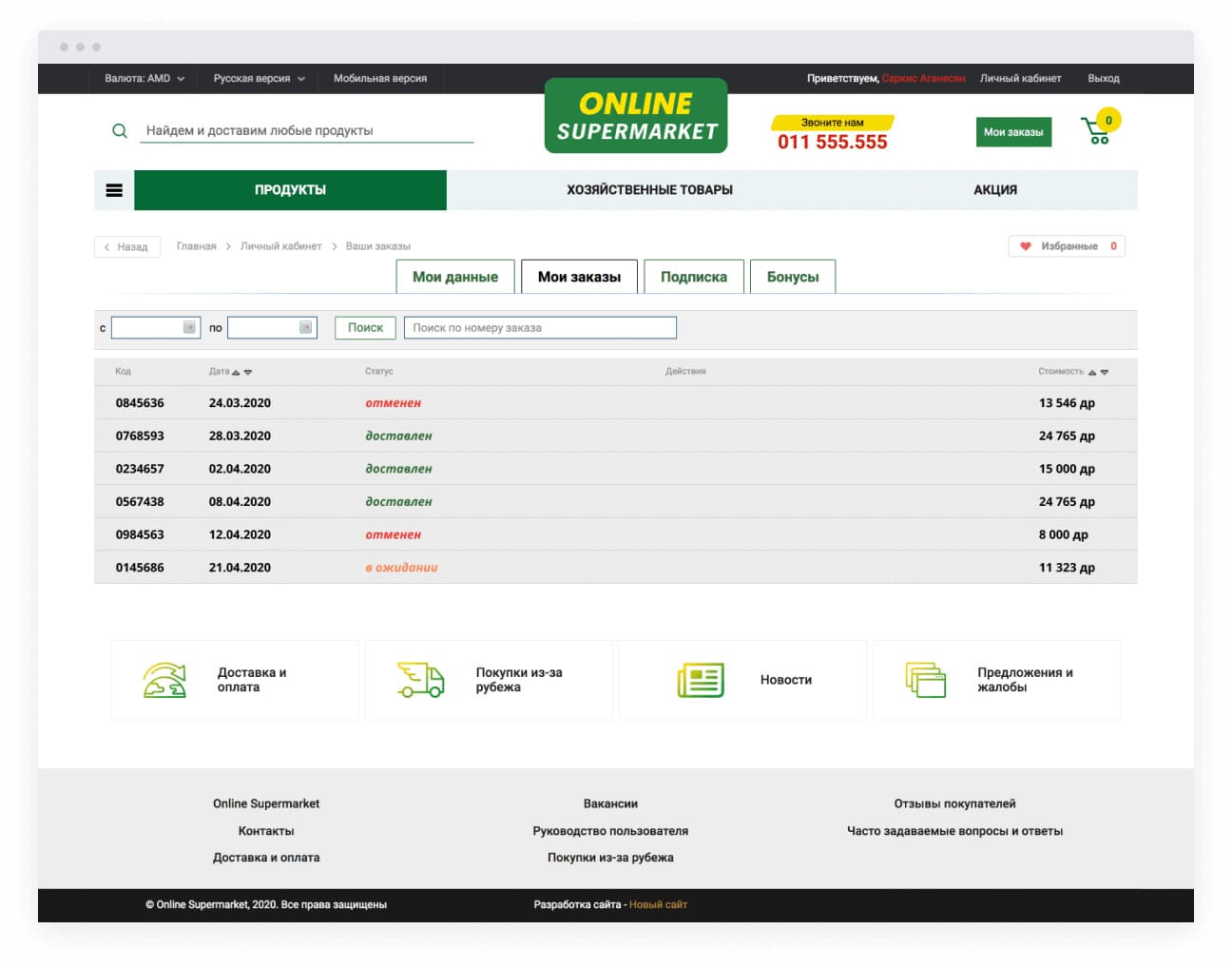Screen dimensions: 1232x968
Task: Click the user name Саркис Аганесян
Action: (923, 79)
